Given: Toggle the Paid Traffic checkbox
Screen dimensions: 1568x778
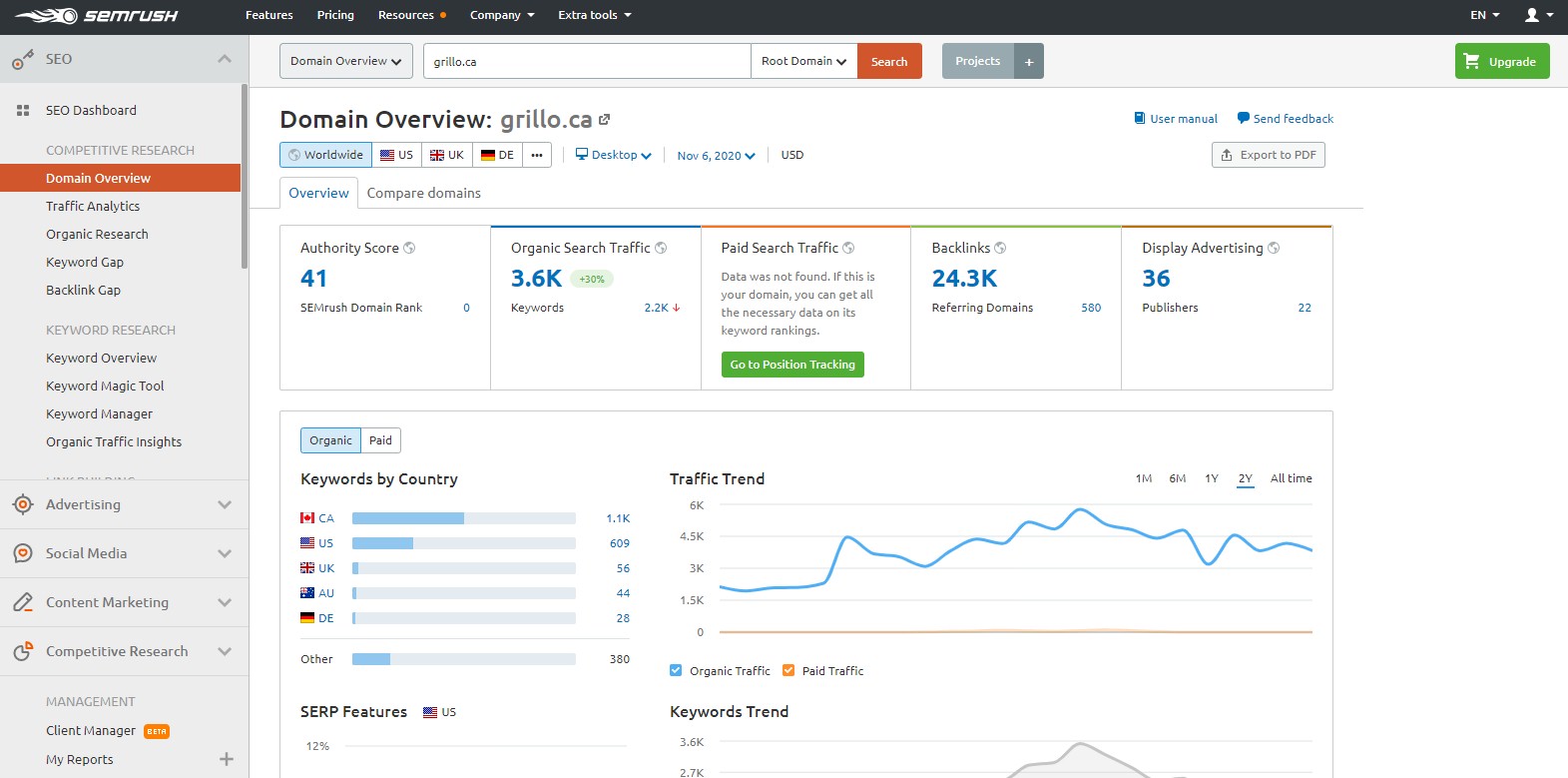Looking at the screenshot, I should tap(788, 670).
